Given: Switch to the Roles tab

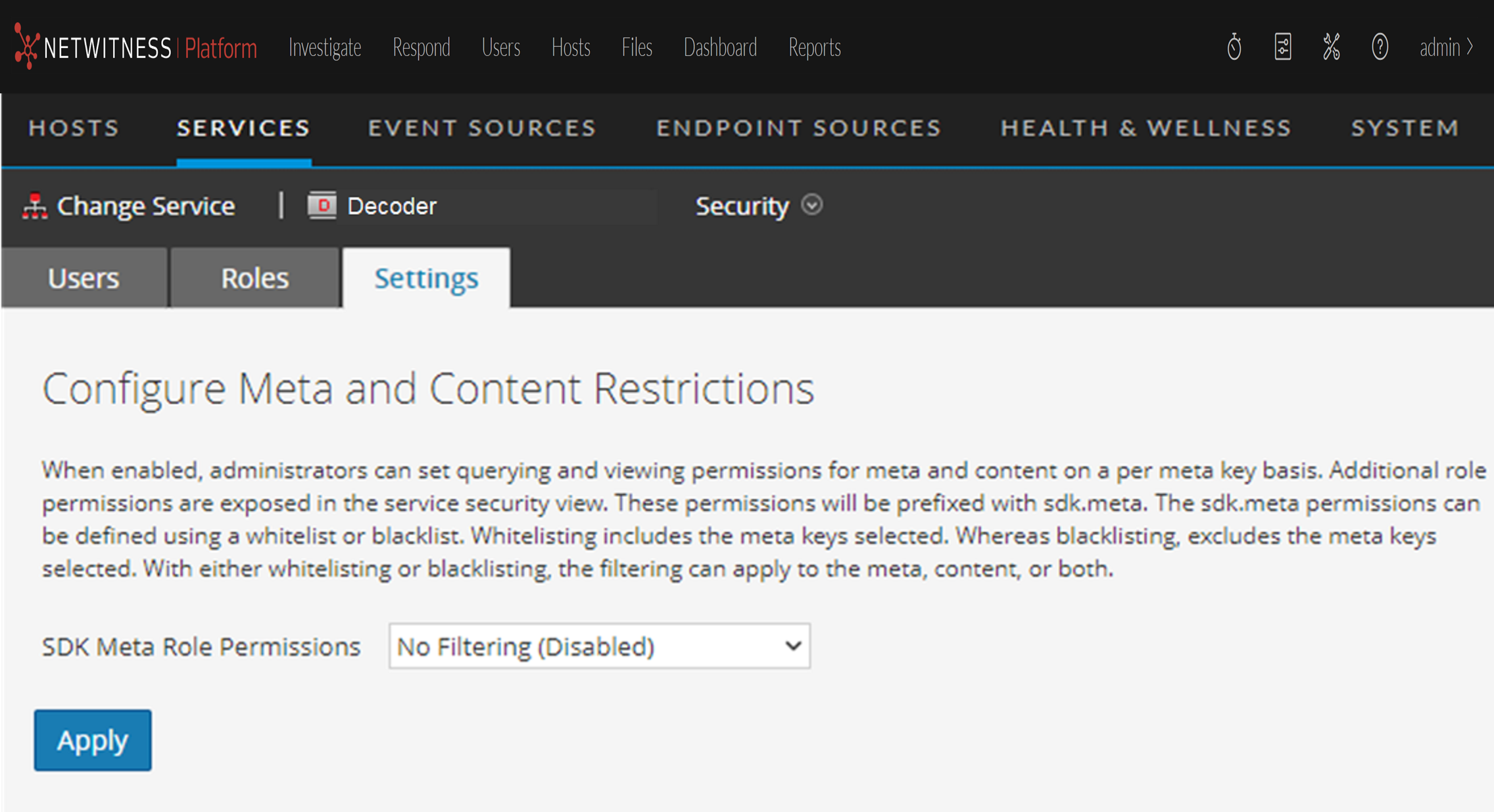Looking at the screenshot, I should [254, 278].
